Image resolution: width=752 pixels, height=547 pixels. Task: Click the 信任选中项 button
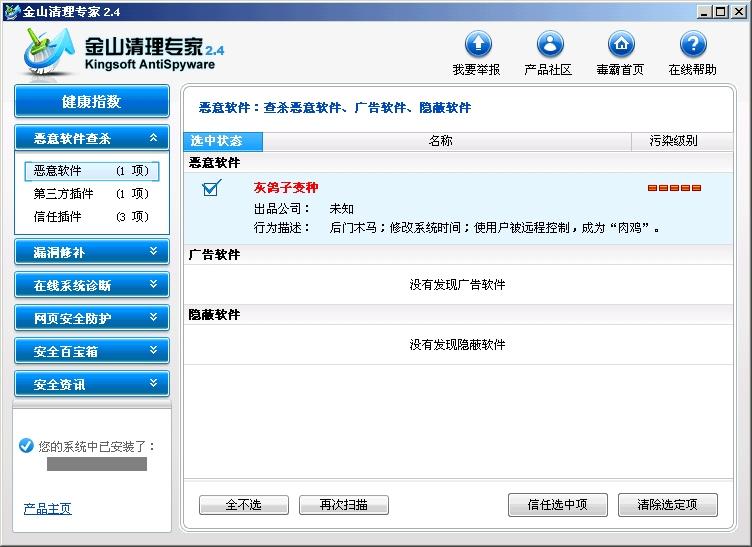coord(558,505)
